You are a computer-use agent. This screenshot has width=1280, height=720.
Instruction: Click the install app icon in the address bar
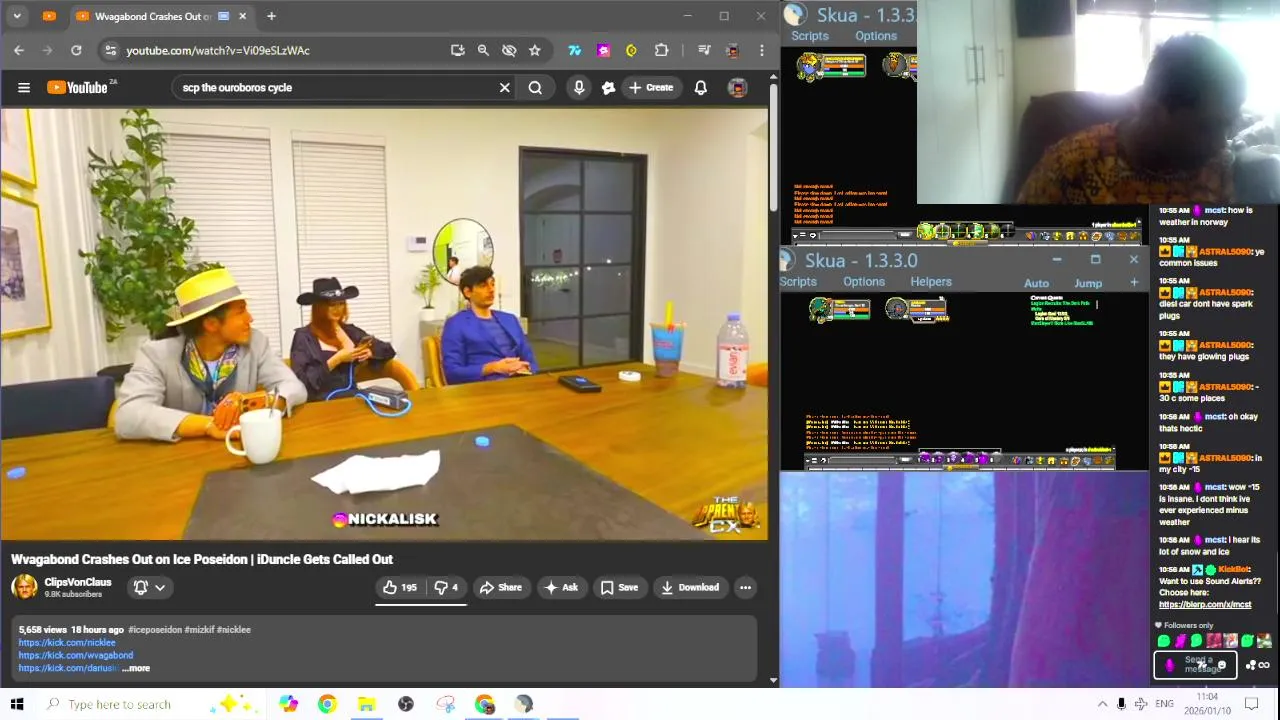click(x=458, y=50)
